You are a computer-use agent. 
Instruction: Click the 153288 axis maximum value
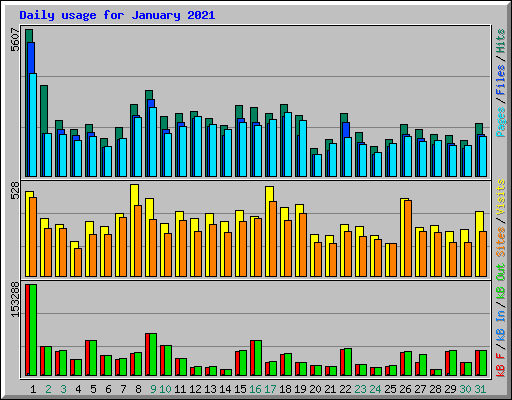coord(15,300)
